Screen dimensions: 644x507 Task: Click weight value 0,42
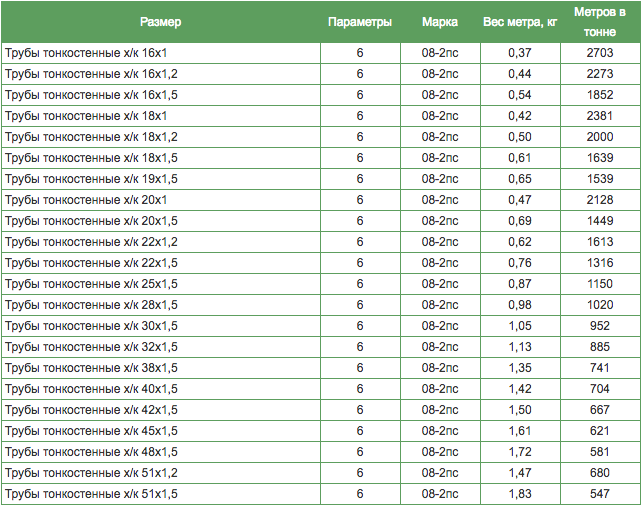(520, 116)
